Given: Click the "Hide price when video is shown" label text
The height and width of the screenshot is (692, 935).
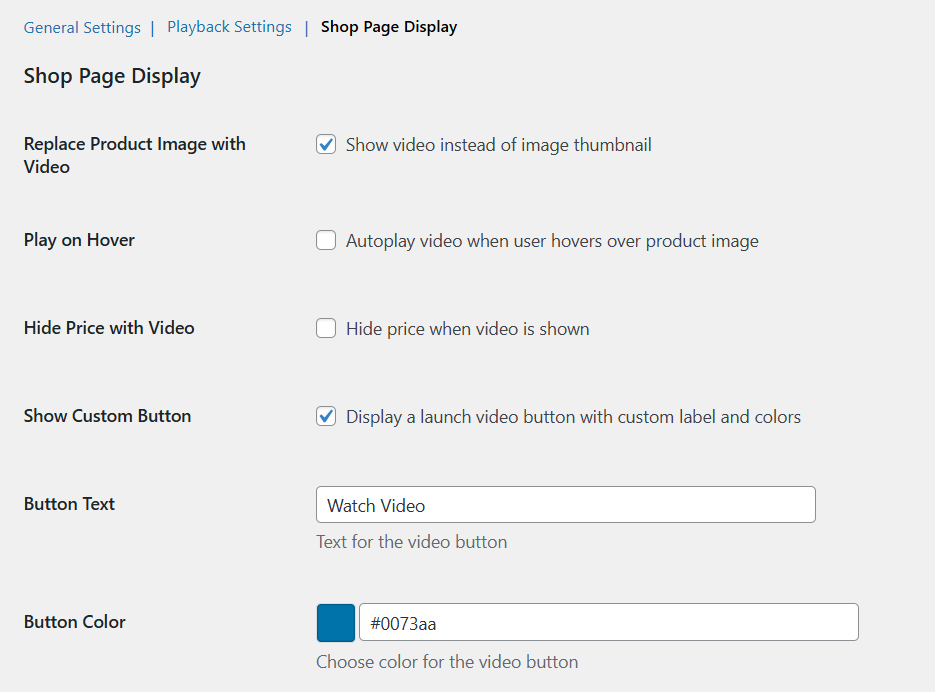Looking at the screenshot, I should click(467, 329).
